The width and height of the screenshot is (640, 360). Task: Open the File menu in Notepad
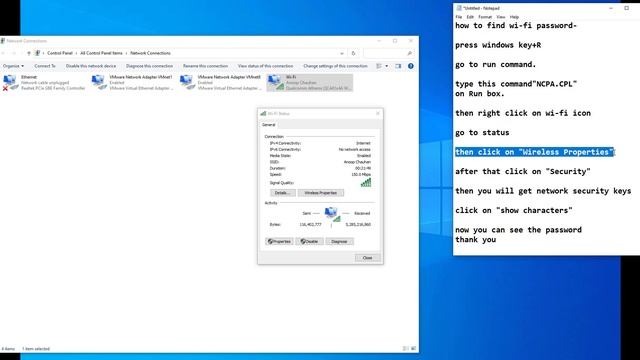(459, 17)
